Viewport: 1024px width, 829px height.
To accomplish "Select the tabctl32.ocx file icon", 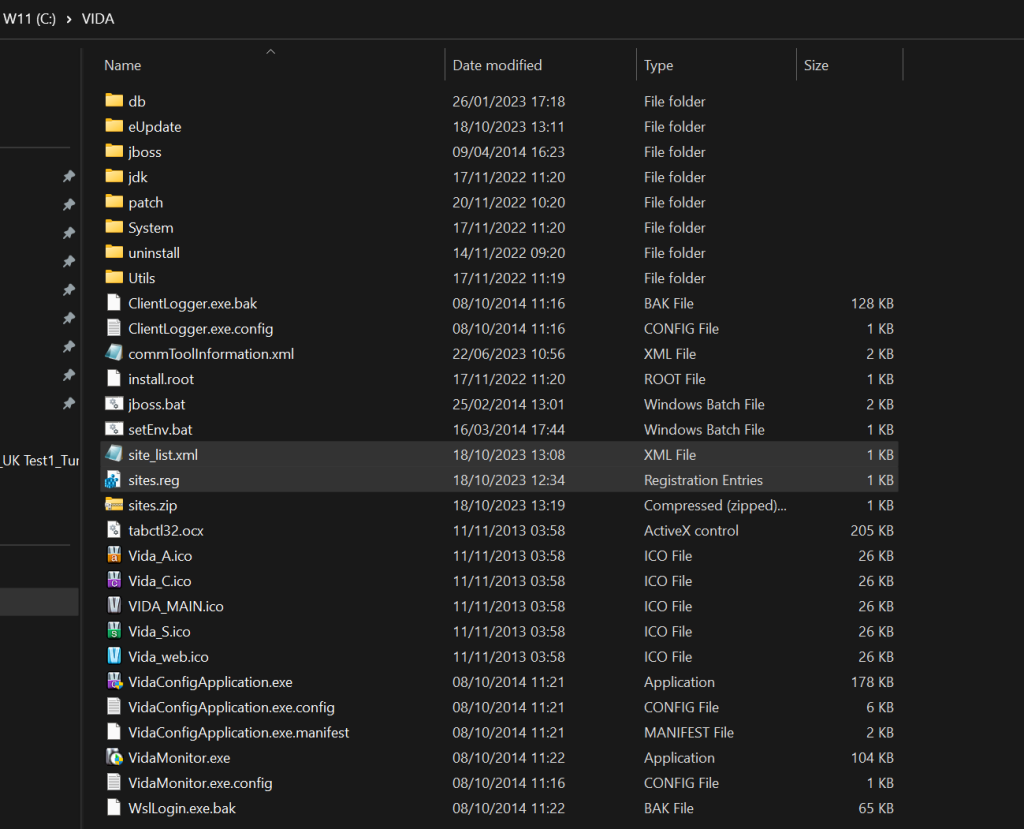I will pos(114,530).
